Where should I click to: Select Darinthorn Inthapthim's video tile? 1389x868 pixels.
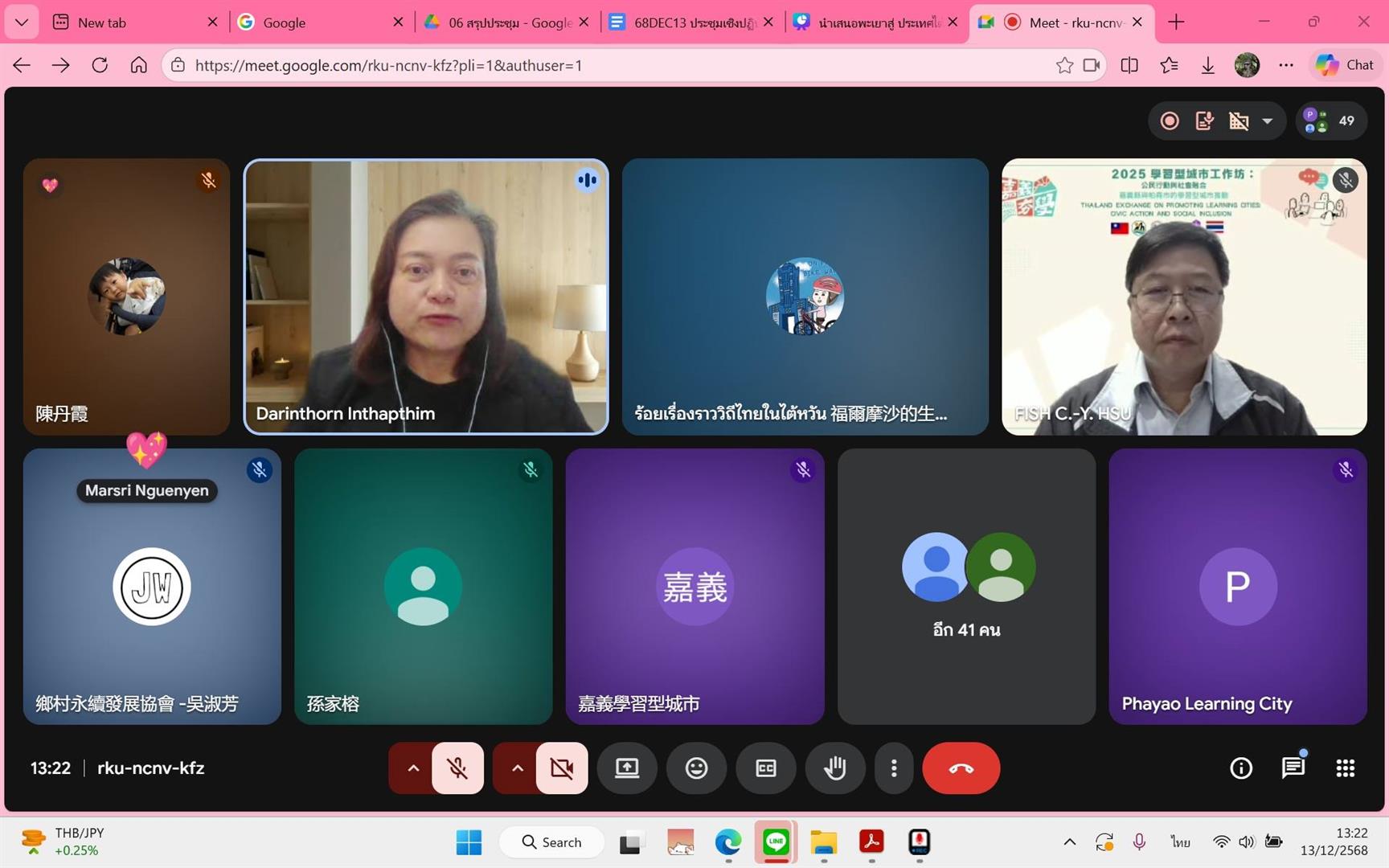pyautogui.click(x=426, y=297)
